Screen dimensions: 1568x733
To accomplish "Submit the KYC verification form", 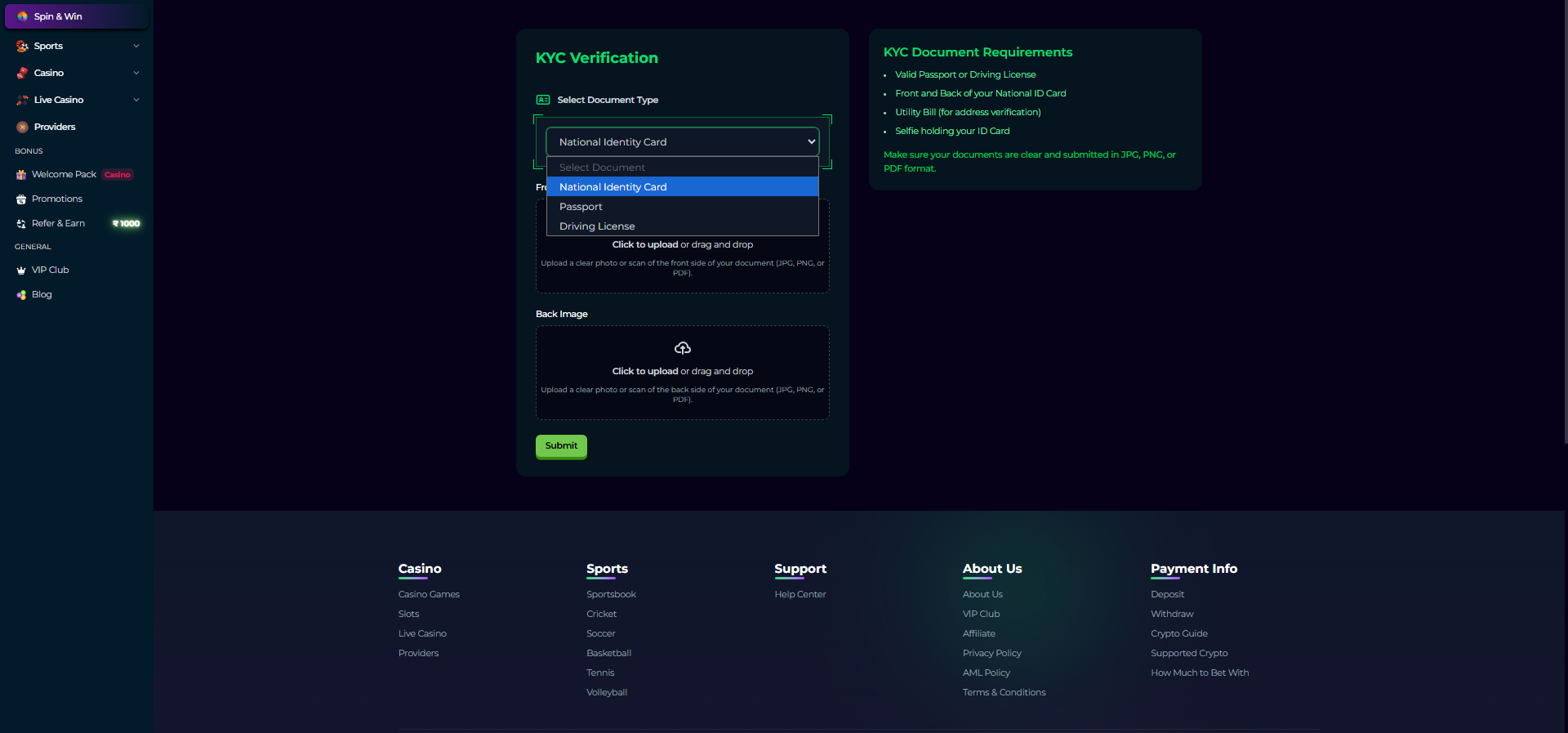I will [x=561, y=446].
